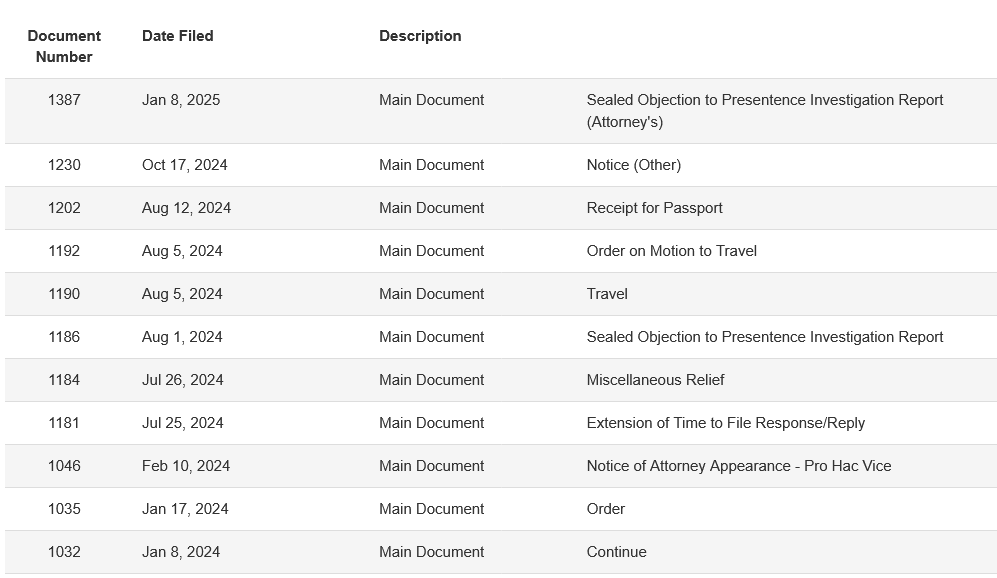The height and width of the screenshot is (578, 997).
Task: Click the Description column header
Action: (420, 36)
